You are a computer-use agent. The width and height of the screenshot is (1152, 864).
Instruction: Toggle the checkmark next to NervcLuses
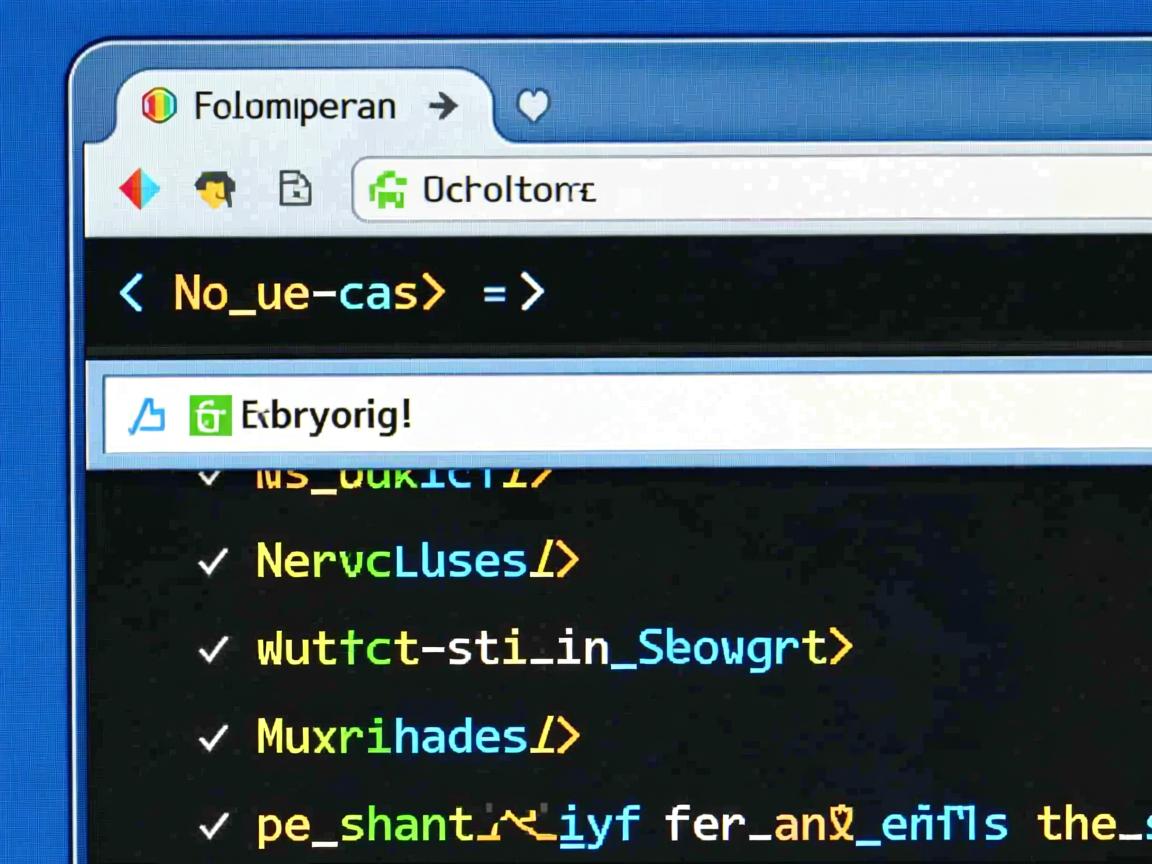click(213, 562)
